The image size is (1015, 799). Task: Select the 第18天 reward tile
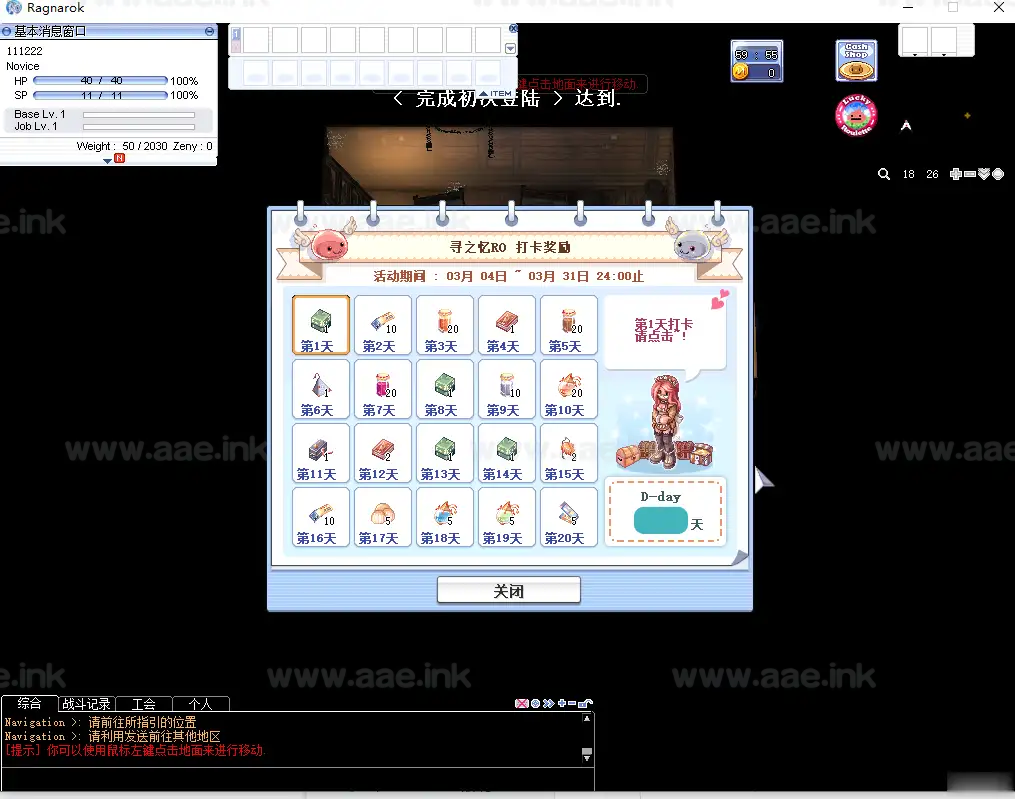click(445, 517)
